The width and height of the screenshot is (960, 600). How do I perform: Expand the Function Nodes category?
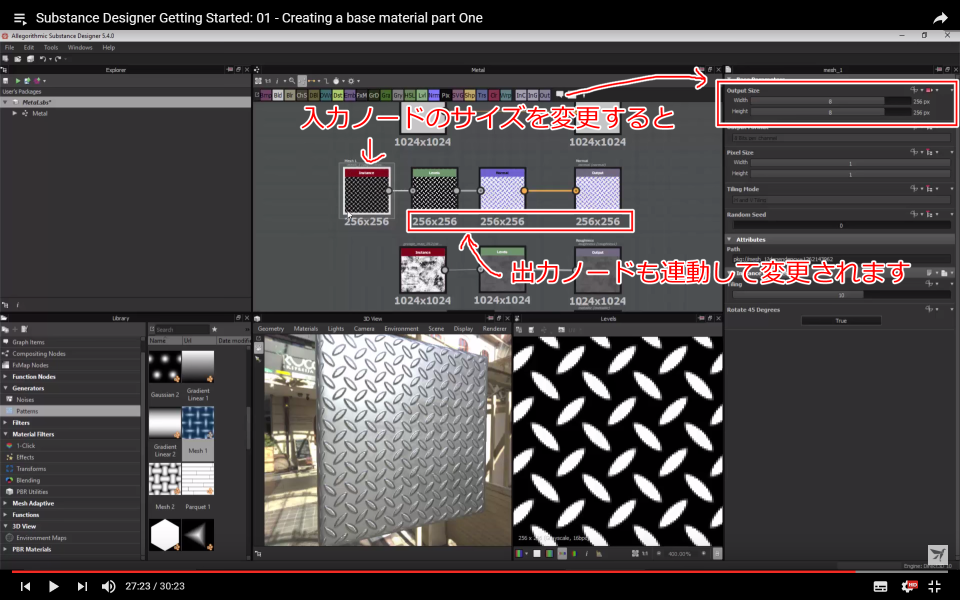pyautogui.click(x=6, y=377)
